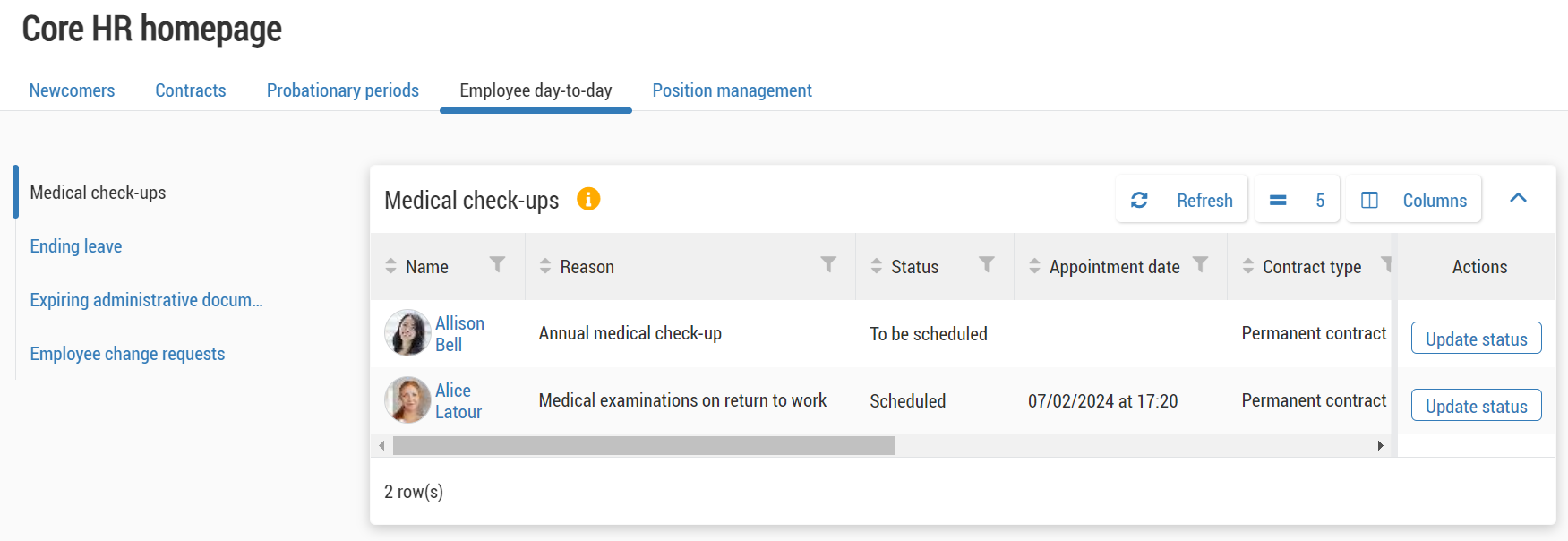Switch to the Contracts tab
This screenshot has width=1568, height=541.
coord(190,90)
